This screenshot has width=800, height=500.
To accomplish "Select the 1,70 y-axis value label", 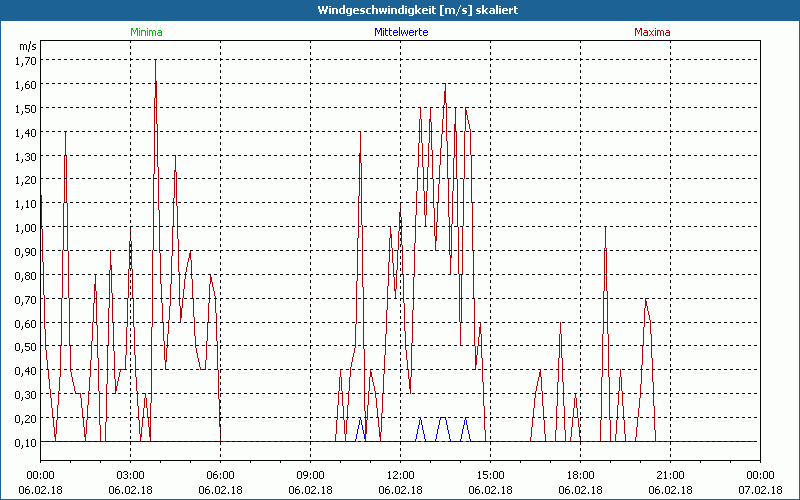I will 26,60.
